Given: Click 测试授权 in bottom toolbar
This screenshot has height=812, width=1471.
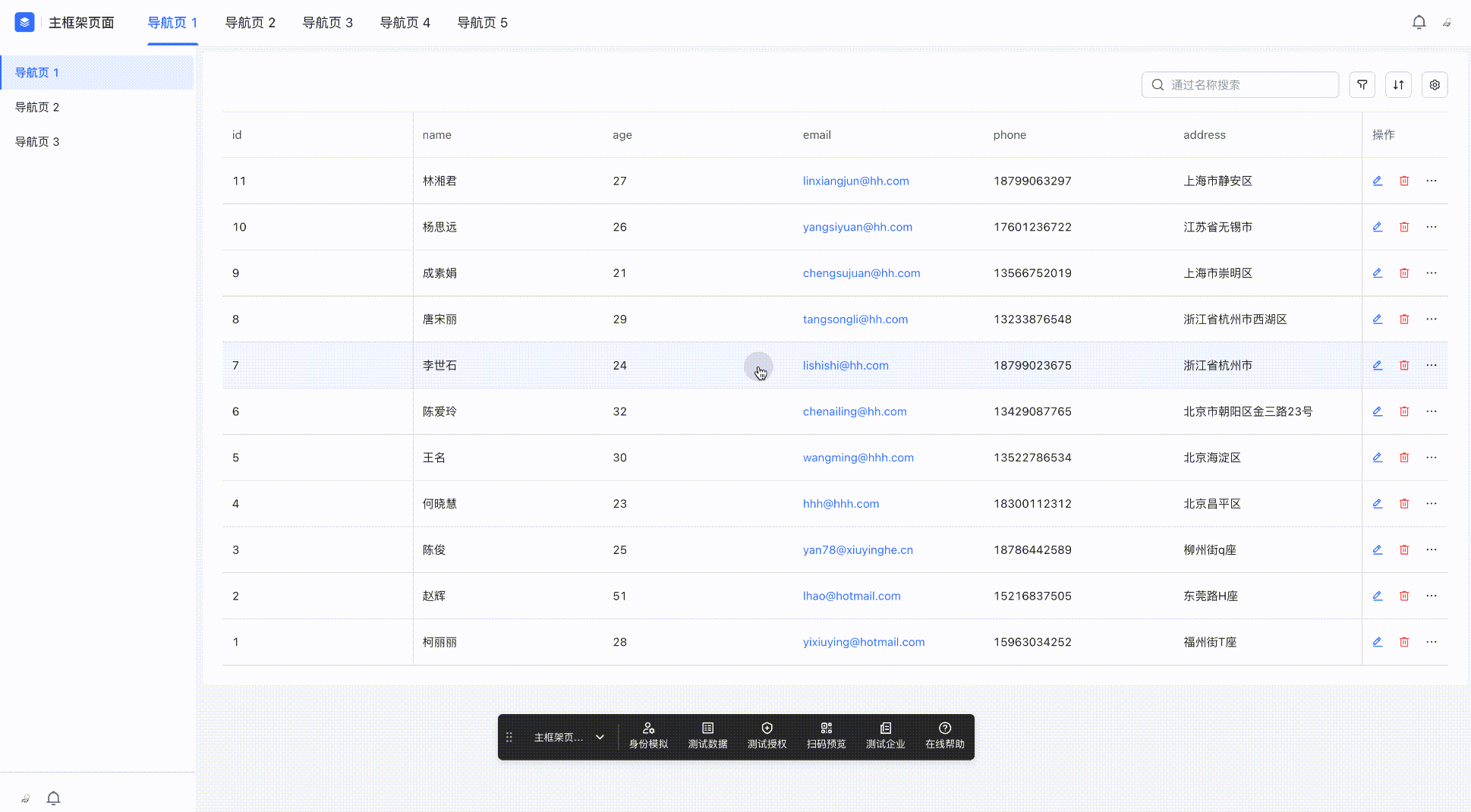Looking at the screenshot, I should click(x=767, y=736).
